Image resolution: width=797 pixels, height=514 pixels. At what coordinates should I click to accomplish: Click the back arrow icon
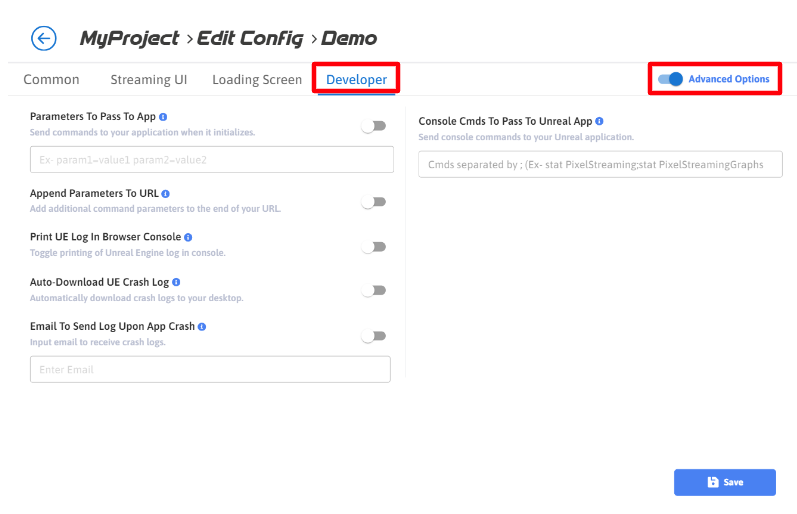point(44,39)
